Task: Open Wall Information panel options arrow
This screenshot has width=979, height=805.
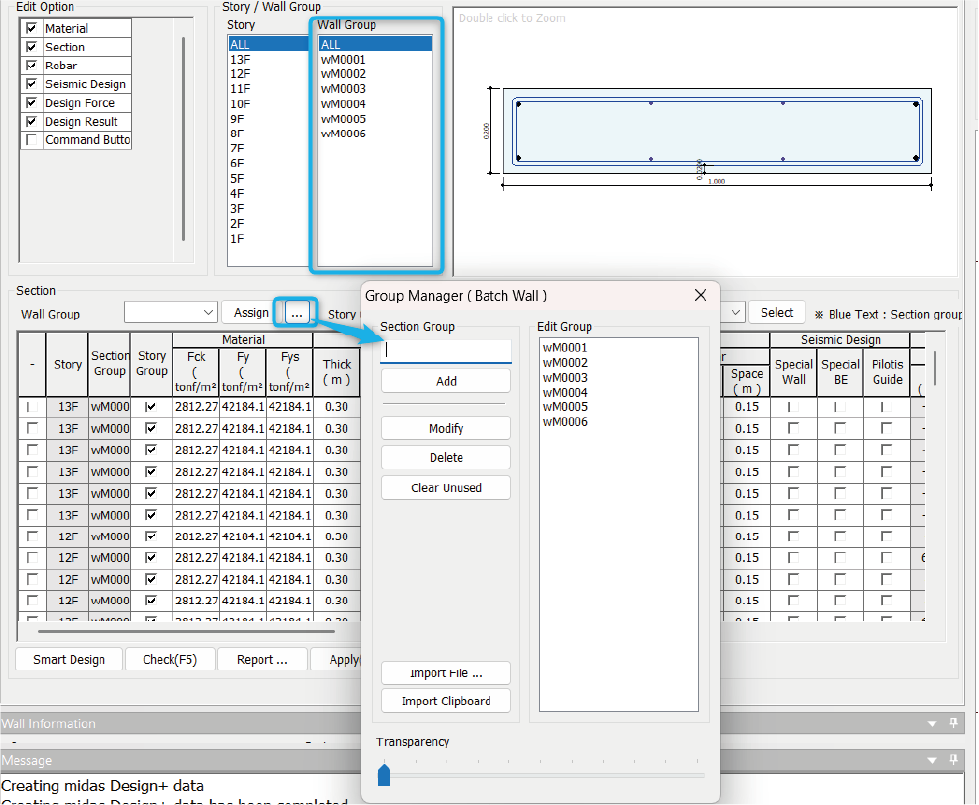Action: [932, 724]
